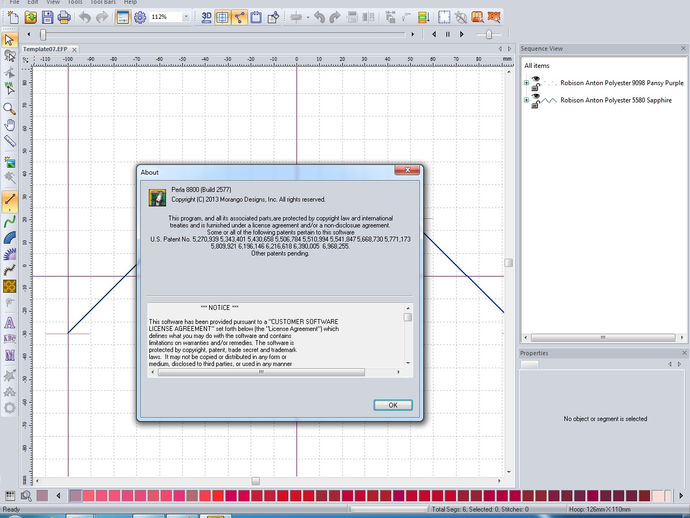This screenshot has height=518, width=690.
Task: Click the stitch simulator slider handle
Action: click(43, 34)
